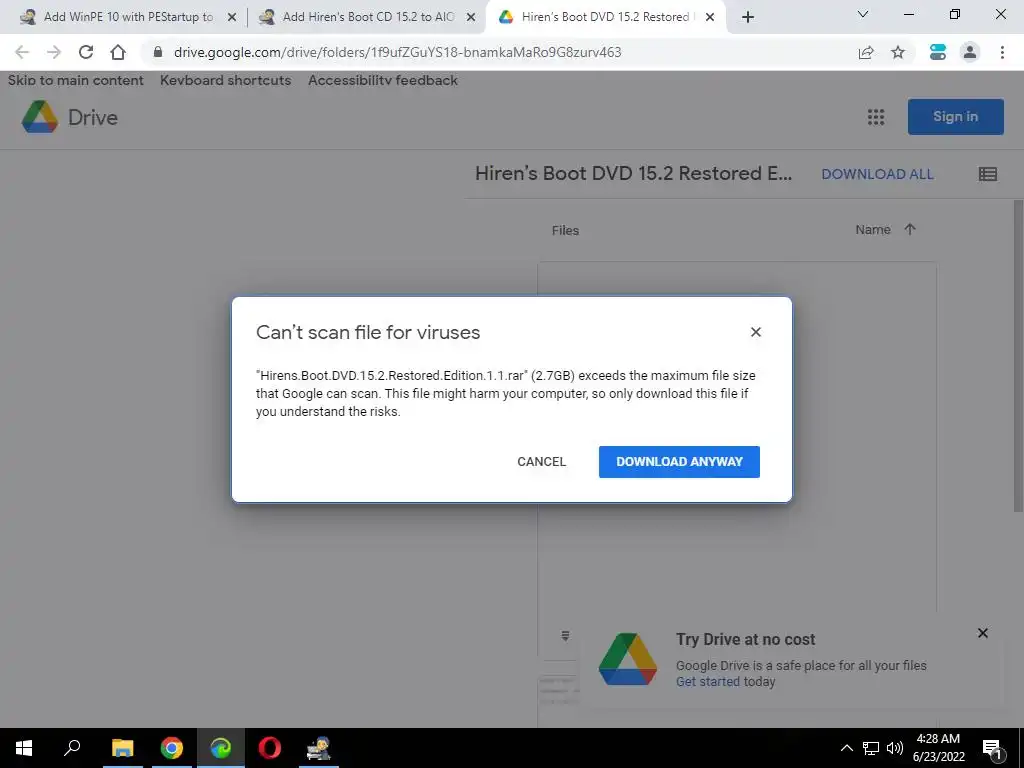Image resolution: width=1024 pixels, height=768 pixels.
Task: Open the Windows Start menu
Action: pyautogui.click(x=24, y=748)
